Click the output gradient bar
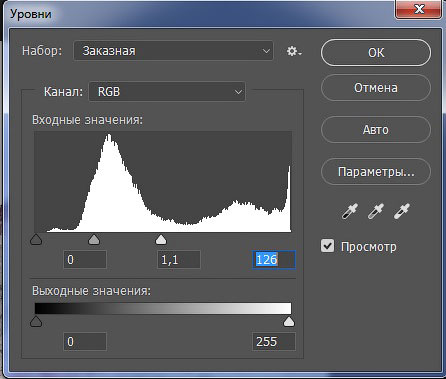446x379 pixels. [x=163, y=308]
